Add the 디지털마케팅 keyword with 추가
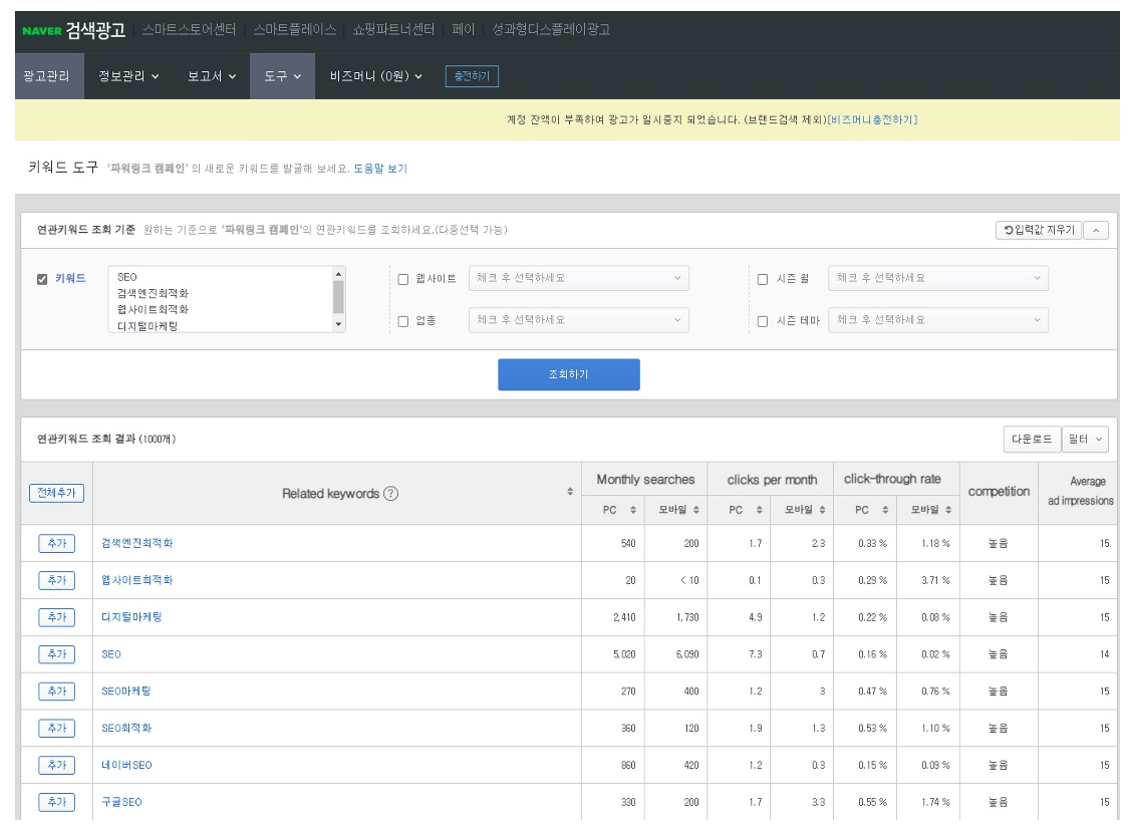 (56, 617)
